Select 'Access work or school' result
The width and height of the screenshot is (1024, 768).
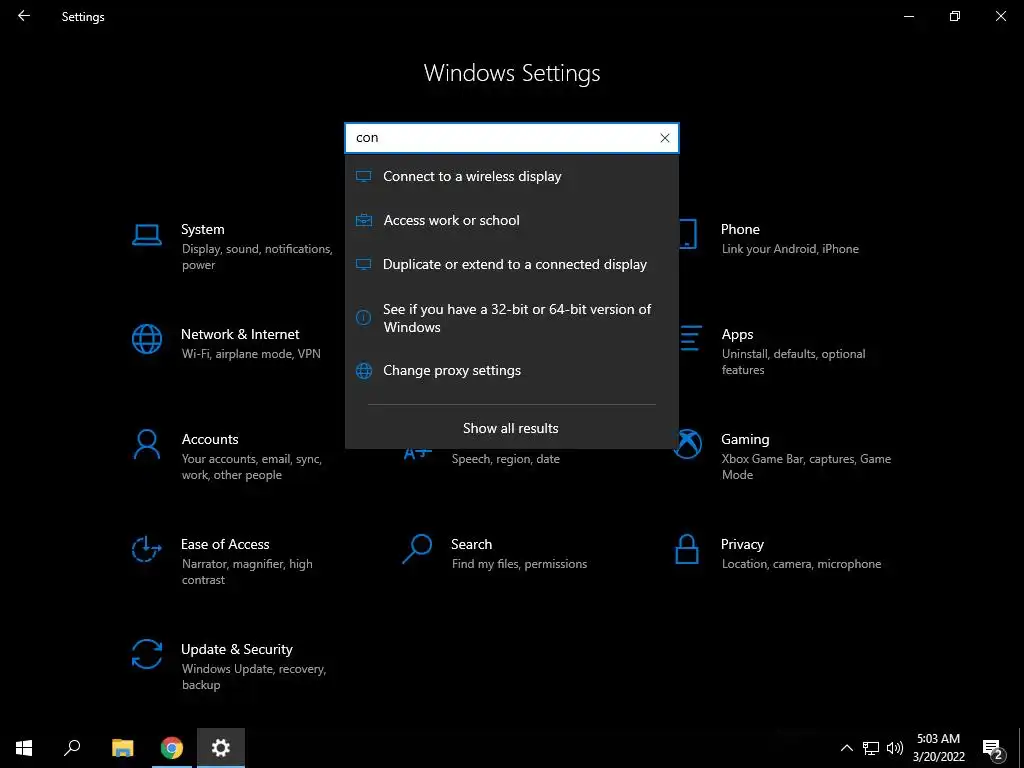pos(511,220)
